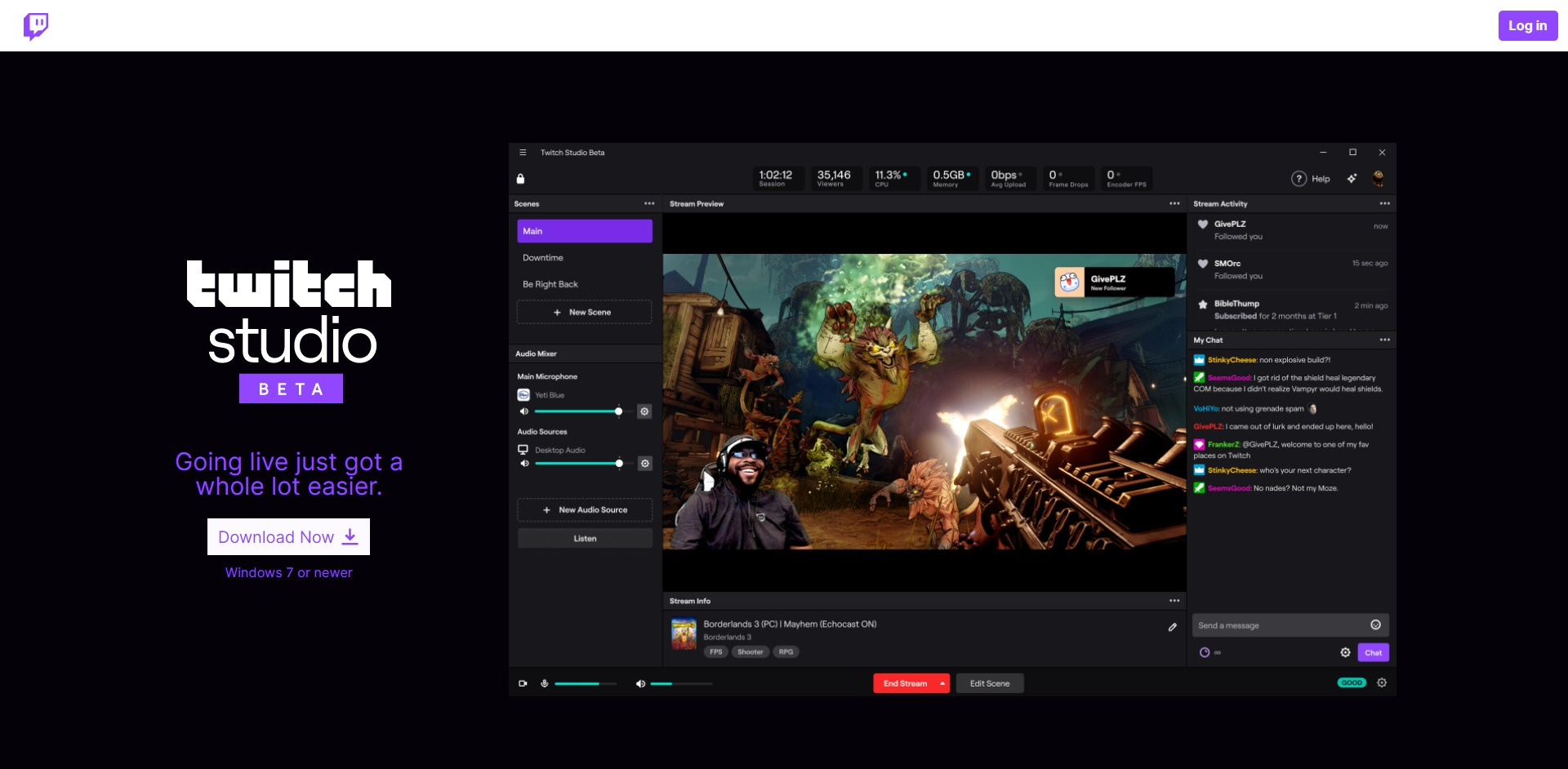Click the 'Windows 7 or newer' text
This screenshot has width=1568, height=769.
(288, 573)
